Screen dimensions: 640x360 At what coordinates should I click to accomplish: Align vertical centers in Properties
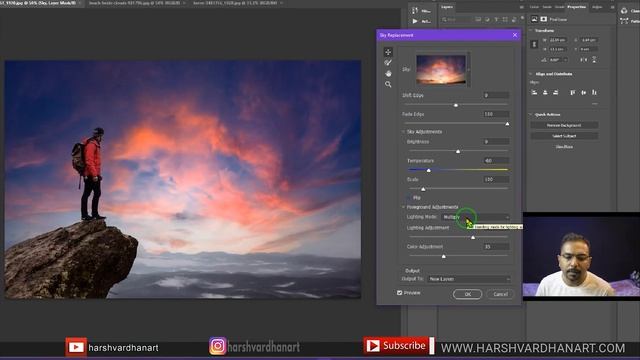point(583,93)
